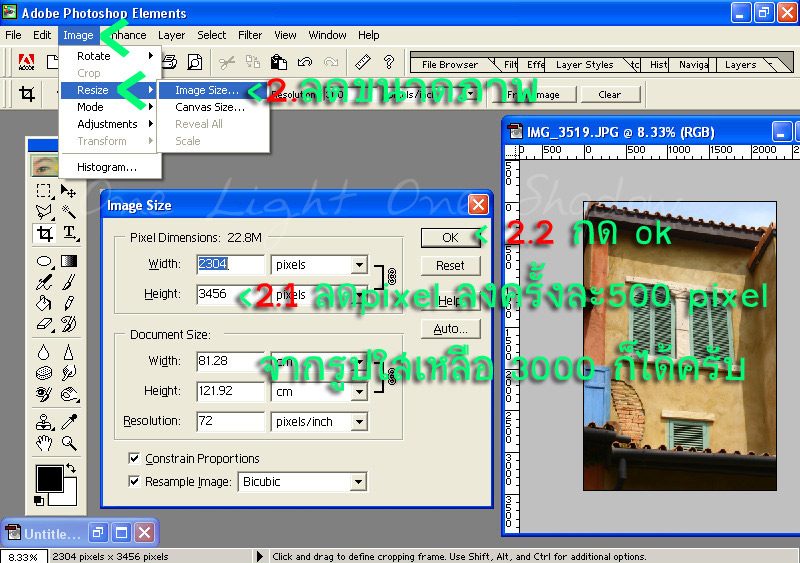Swap foreground and background colors arrow
The width and height of the screenshot is (800, 563).
(x=71, y=468)
